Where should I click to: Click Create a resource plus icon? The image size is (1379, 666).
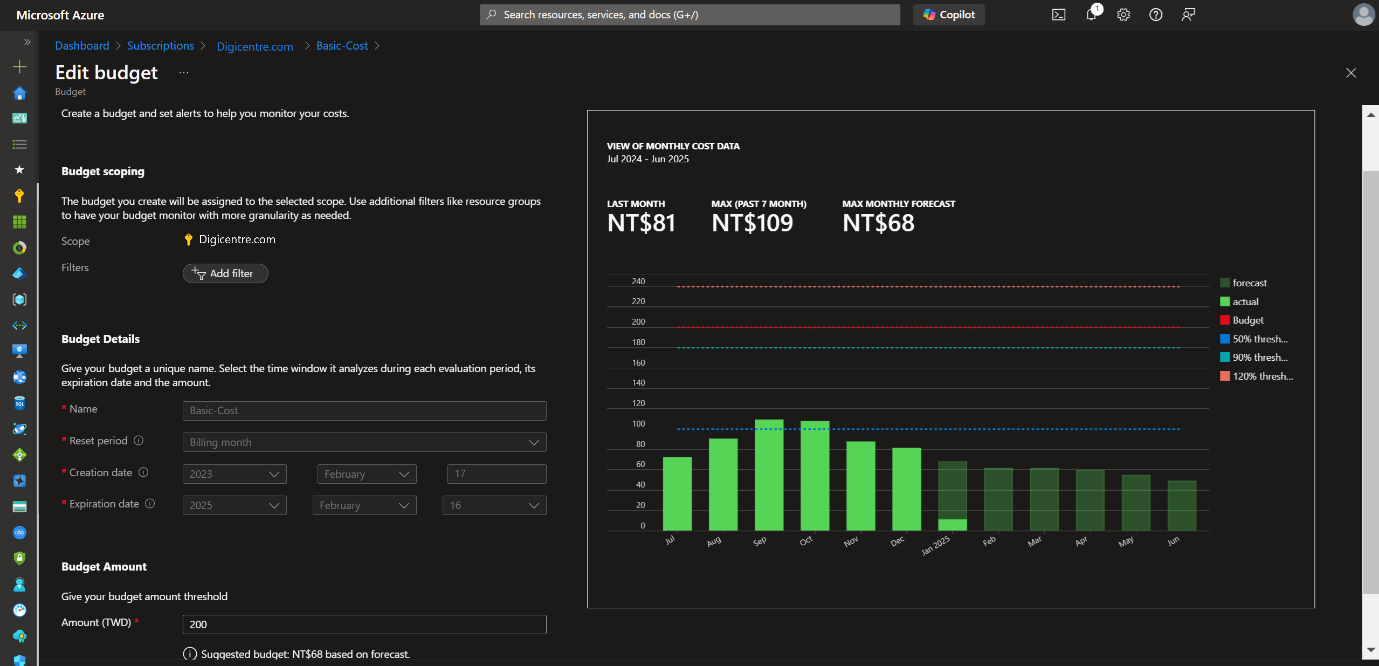pos(19,67)
